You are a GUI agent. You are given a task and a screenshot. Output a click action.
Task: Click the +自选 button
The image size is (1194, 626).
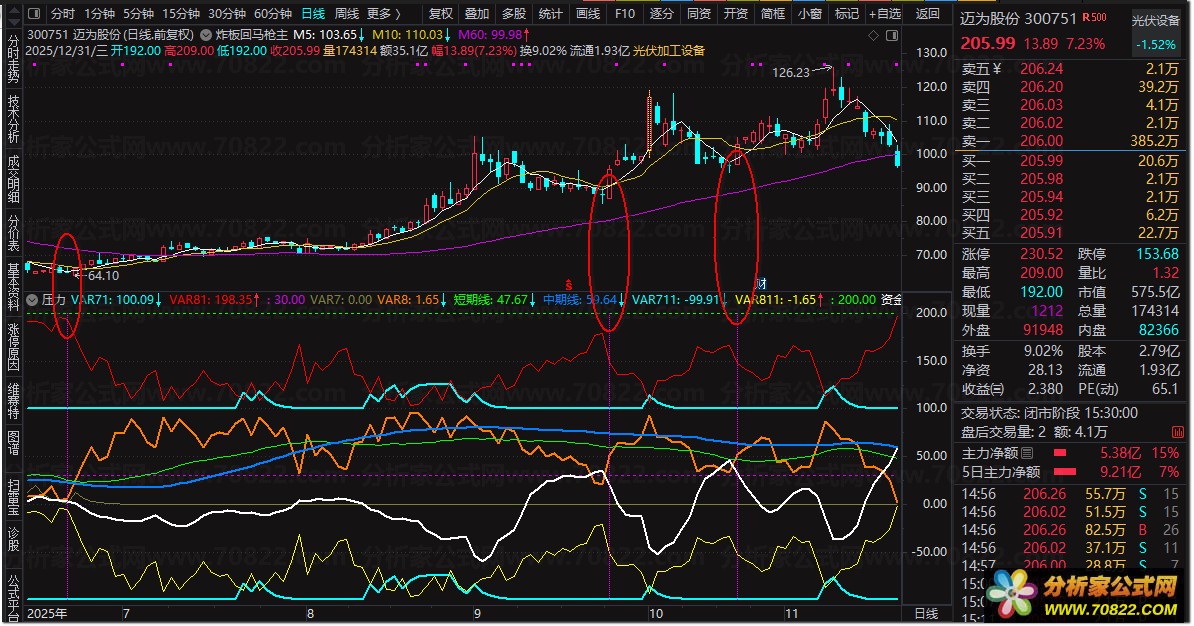tap(885, 14)
